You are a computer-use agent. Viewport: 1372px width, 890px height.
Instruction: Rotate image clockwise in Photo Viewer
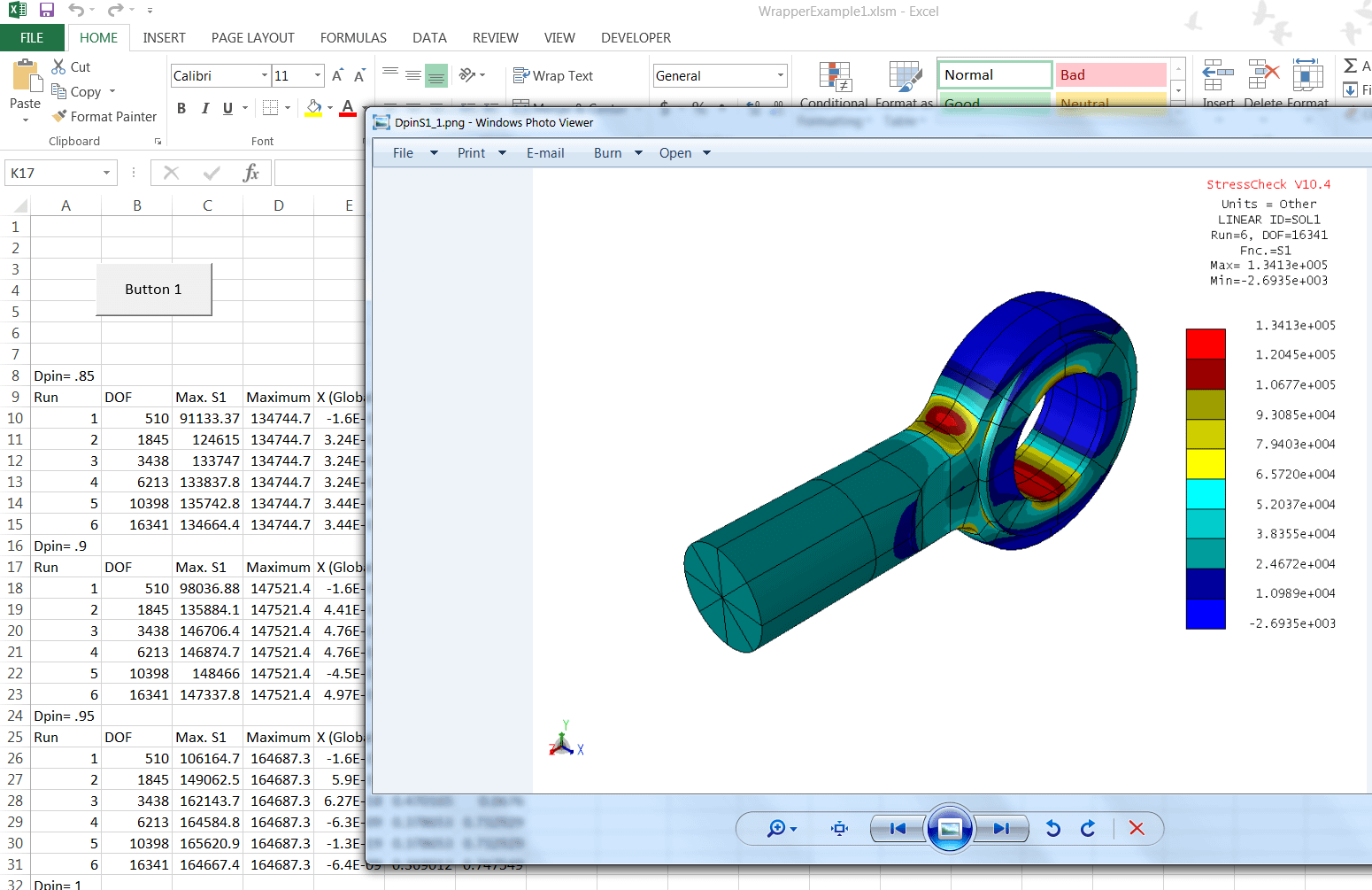point(1088,829)
